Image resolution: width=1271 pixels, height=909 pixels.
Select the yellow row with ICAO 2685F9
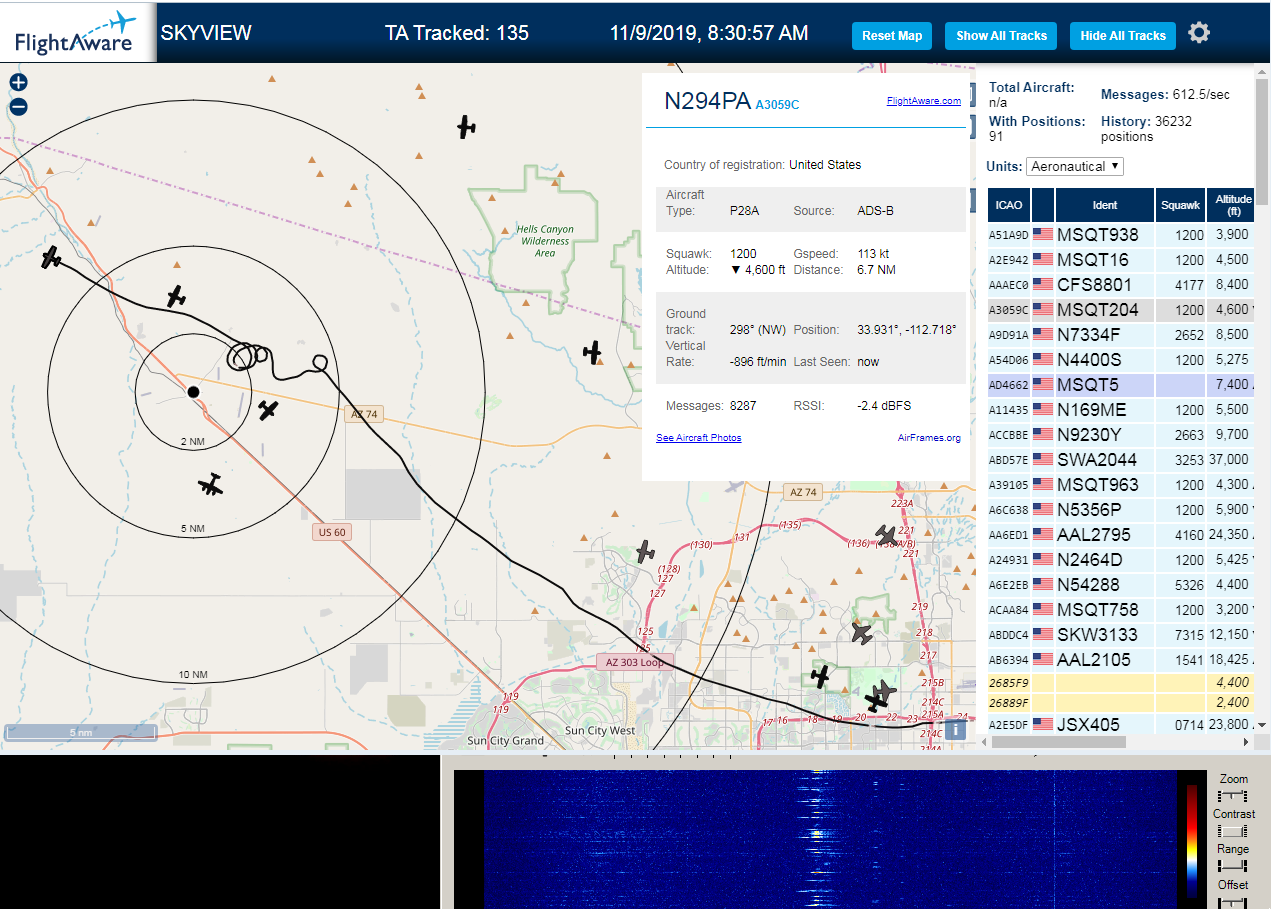[1120, 682]
